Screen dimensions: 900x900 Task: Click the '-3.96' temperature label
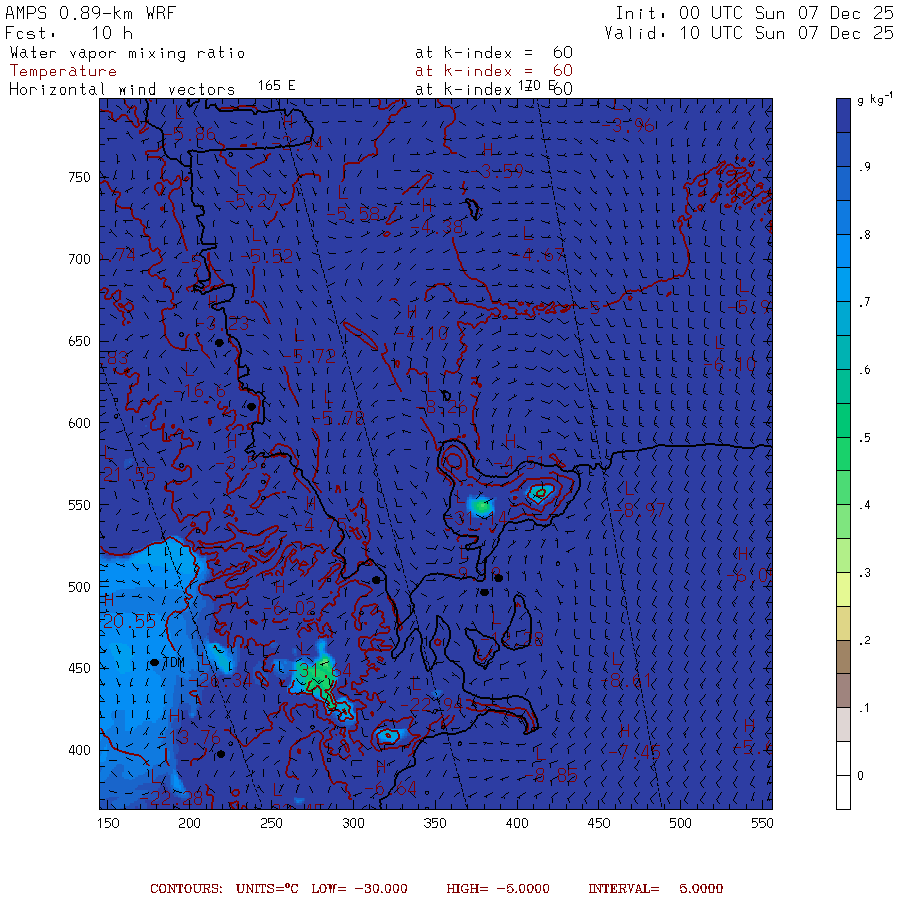pos(627,125)
